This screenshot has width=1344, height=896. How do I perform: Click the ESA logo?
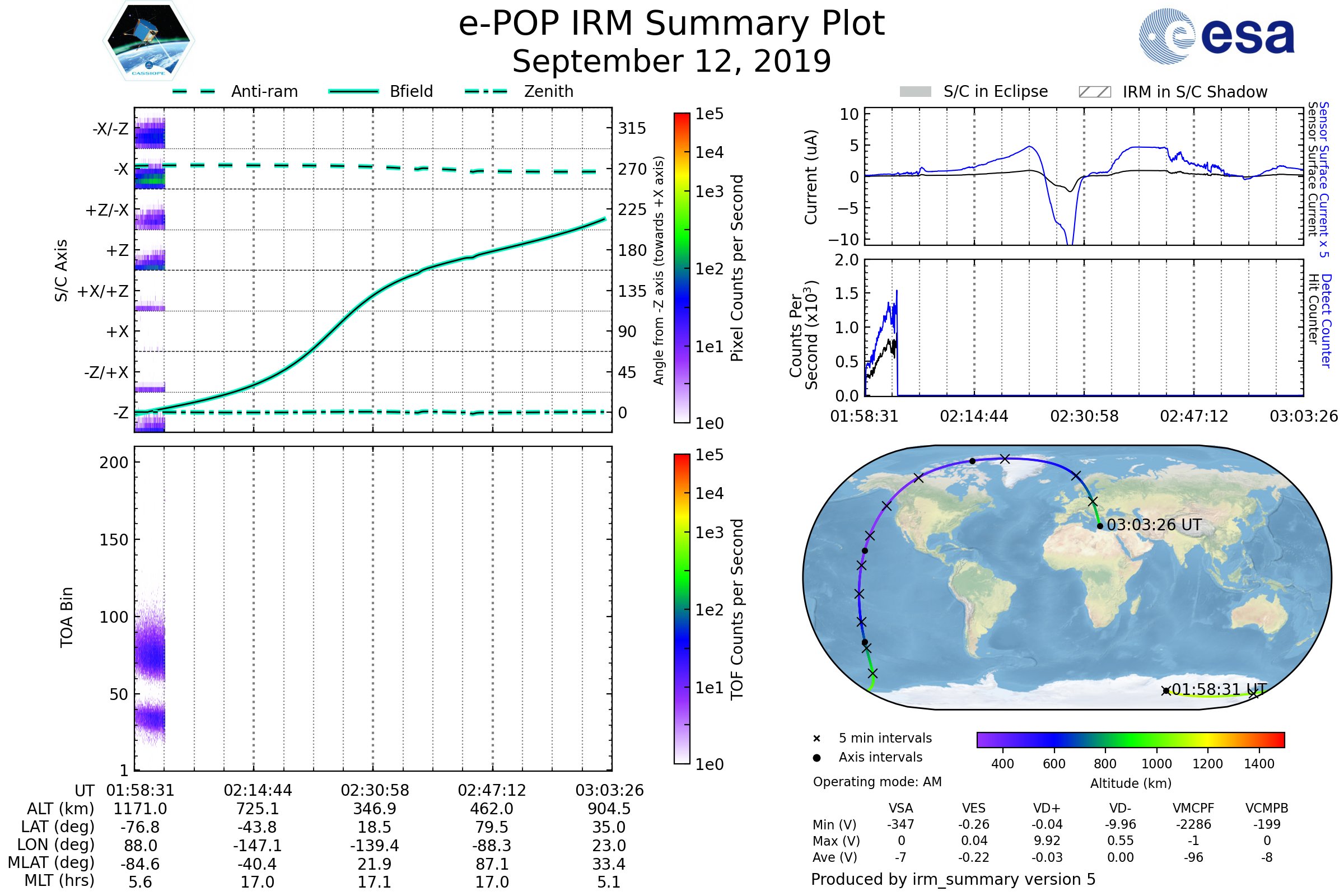click(x=1216, y=36)
